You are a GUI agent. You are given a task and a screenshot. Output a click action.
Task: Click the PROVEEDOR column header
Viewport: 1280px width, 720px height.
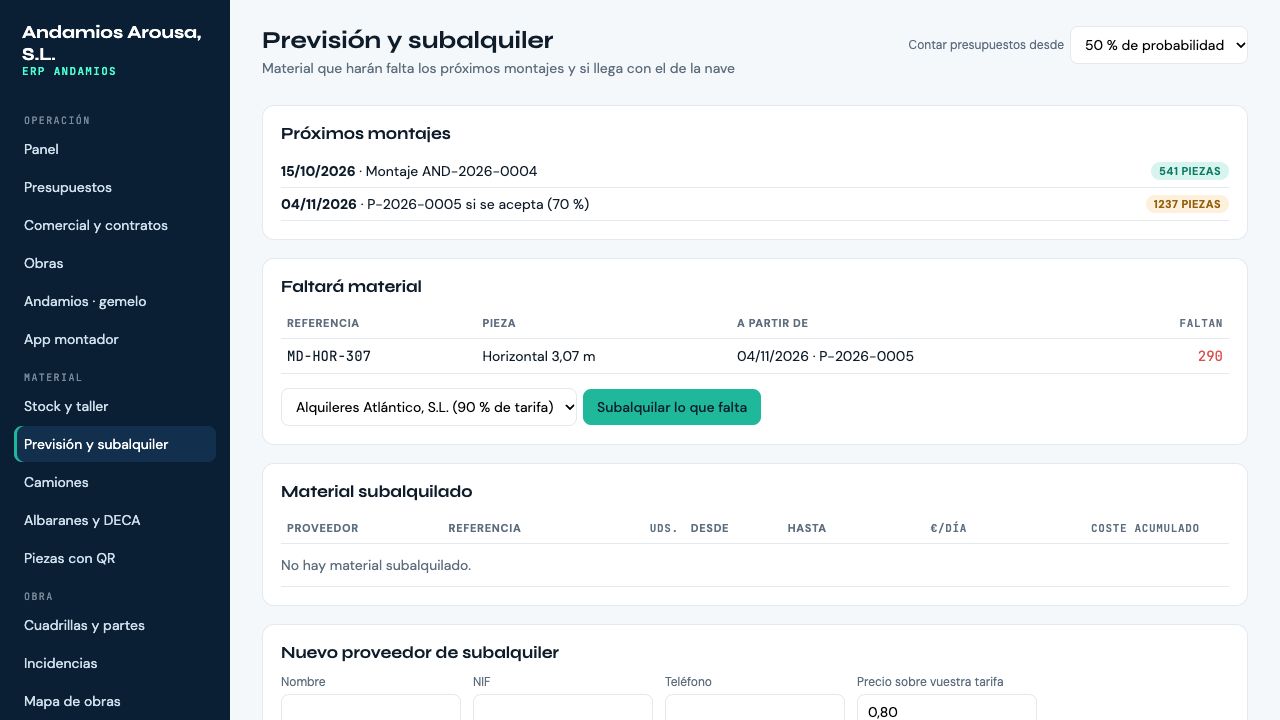323,528
